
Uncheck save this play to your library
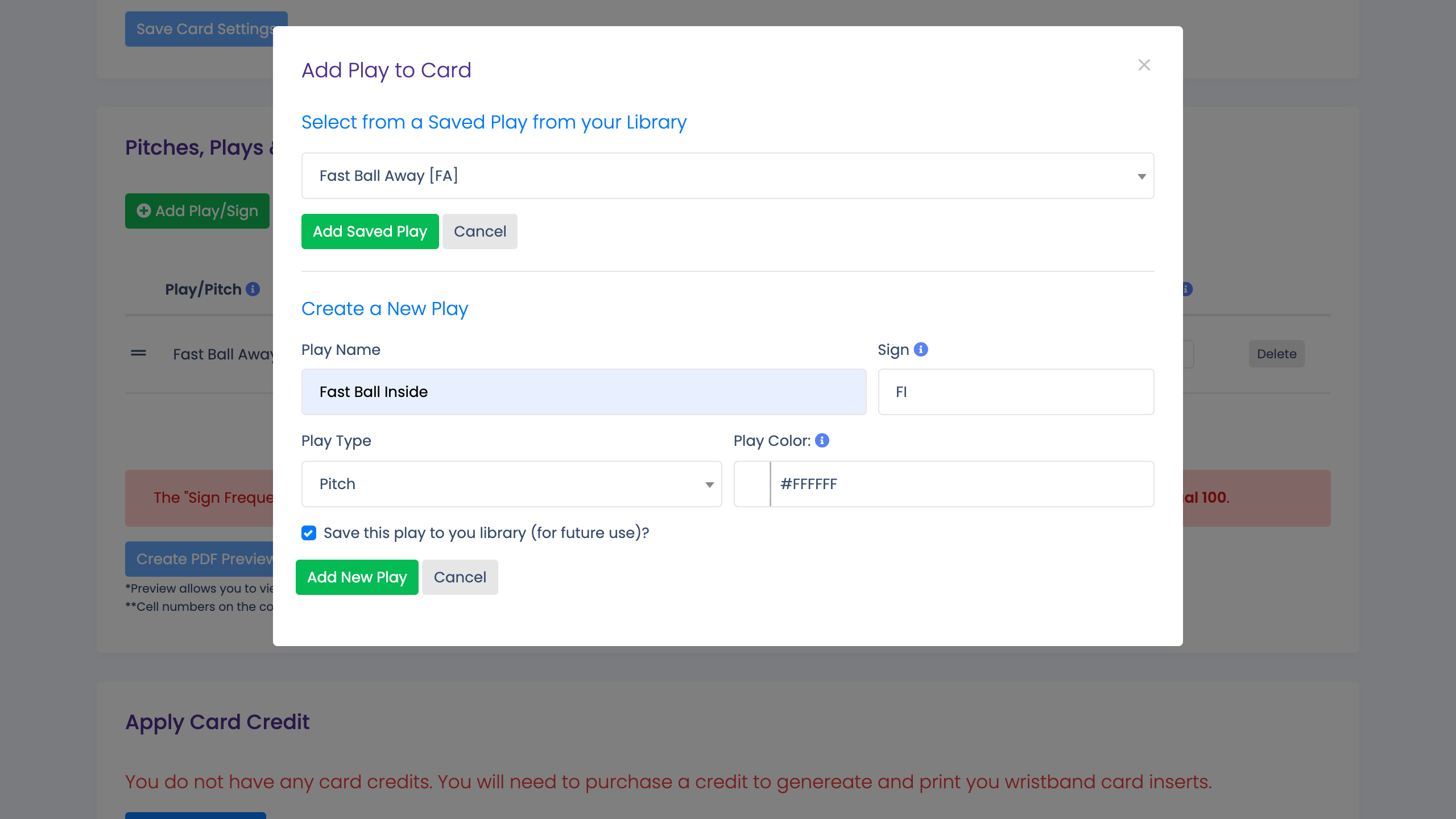308,533
